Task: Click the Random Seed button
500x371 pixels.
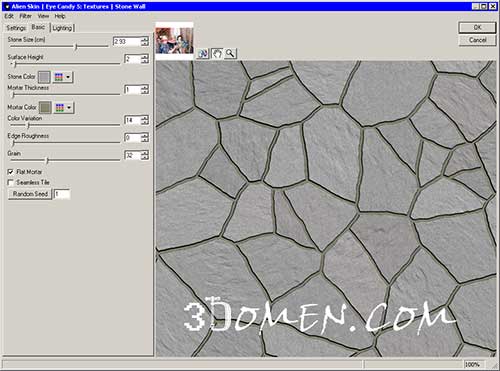Action: tap(30, 194)
